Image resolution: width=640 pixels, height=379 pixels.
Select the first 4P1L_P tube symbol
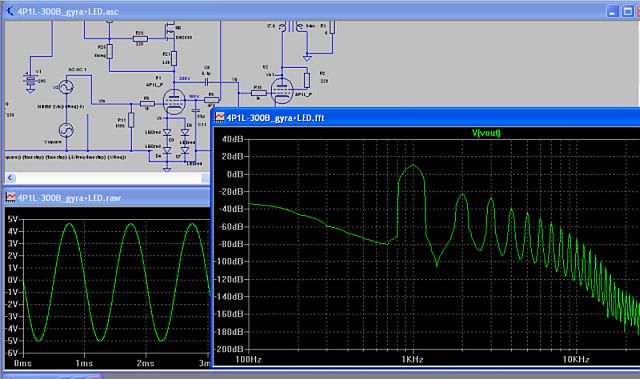pyautogui.click(x=173, y=102)
